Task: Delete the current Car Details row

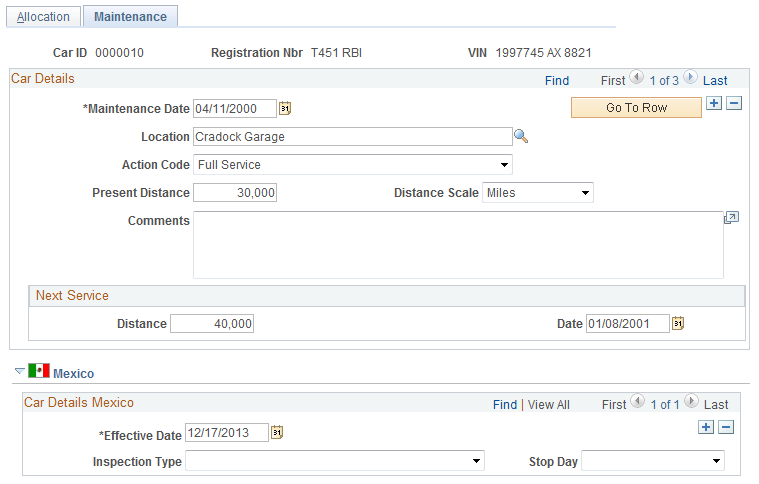Action: [x=734, y=103]
